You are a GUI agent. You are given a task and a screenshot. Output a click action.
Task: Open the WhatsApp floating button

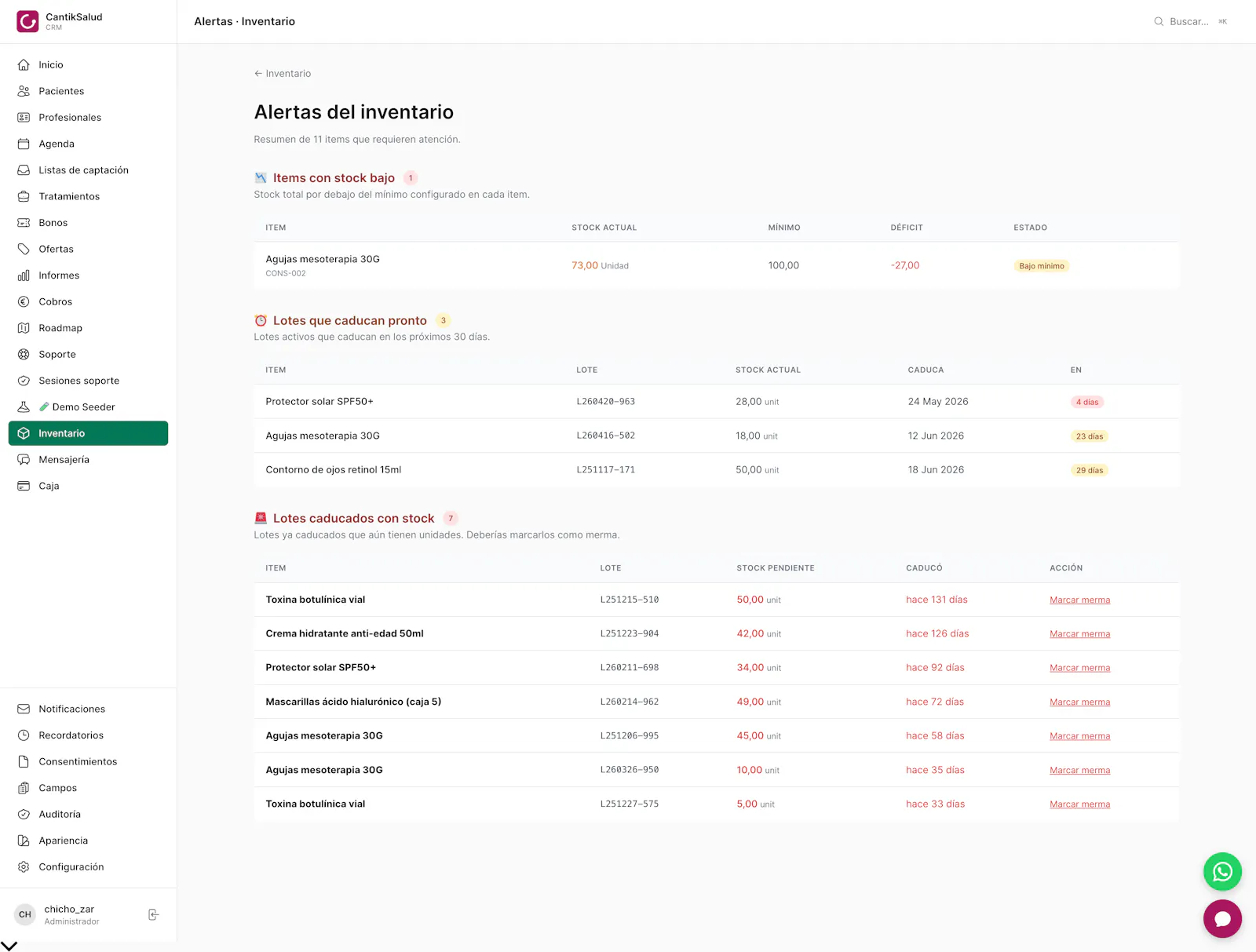tap(1222, 872)
